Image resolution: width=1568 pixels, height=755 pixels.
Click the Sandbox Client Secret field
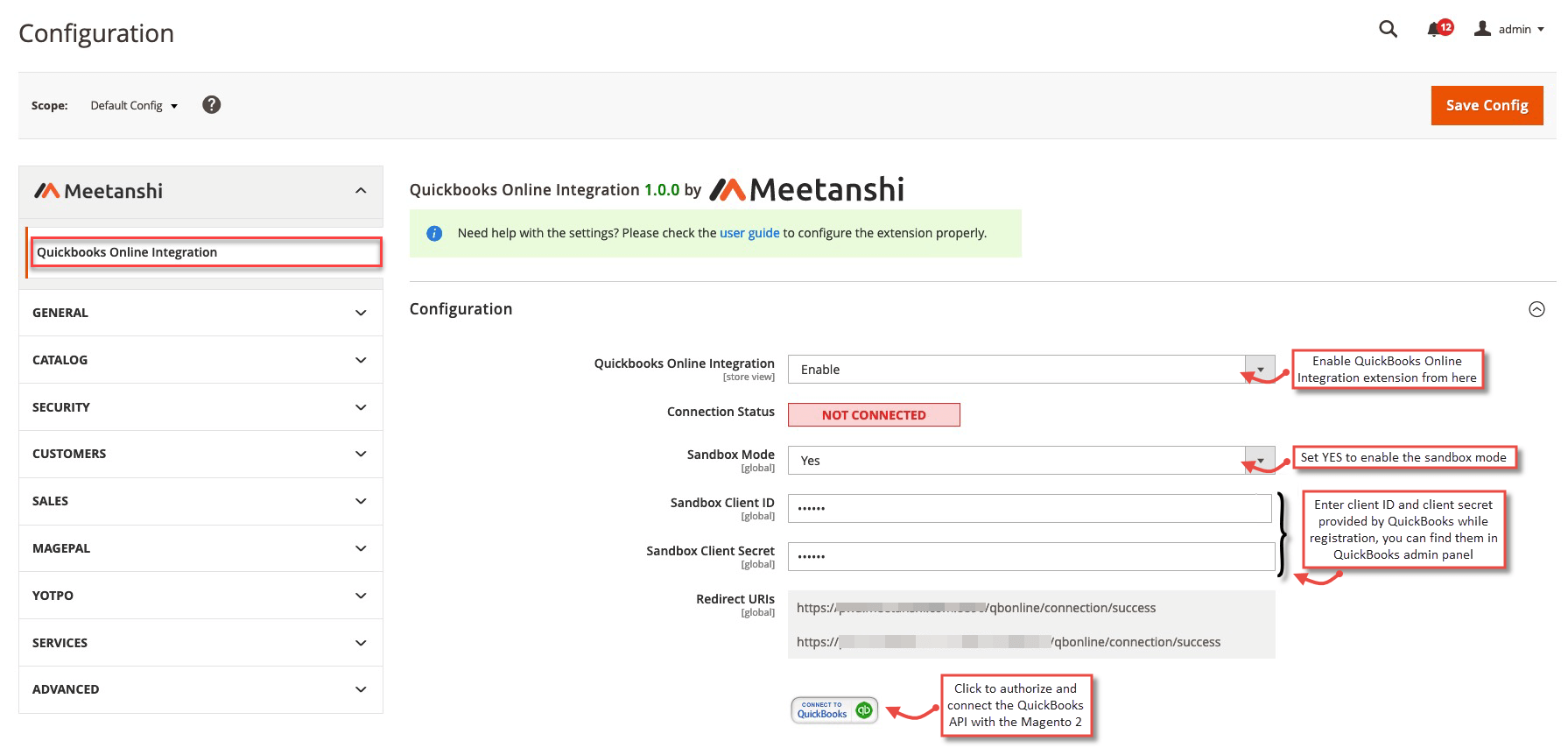pos(1031,556)
